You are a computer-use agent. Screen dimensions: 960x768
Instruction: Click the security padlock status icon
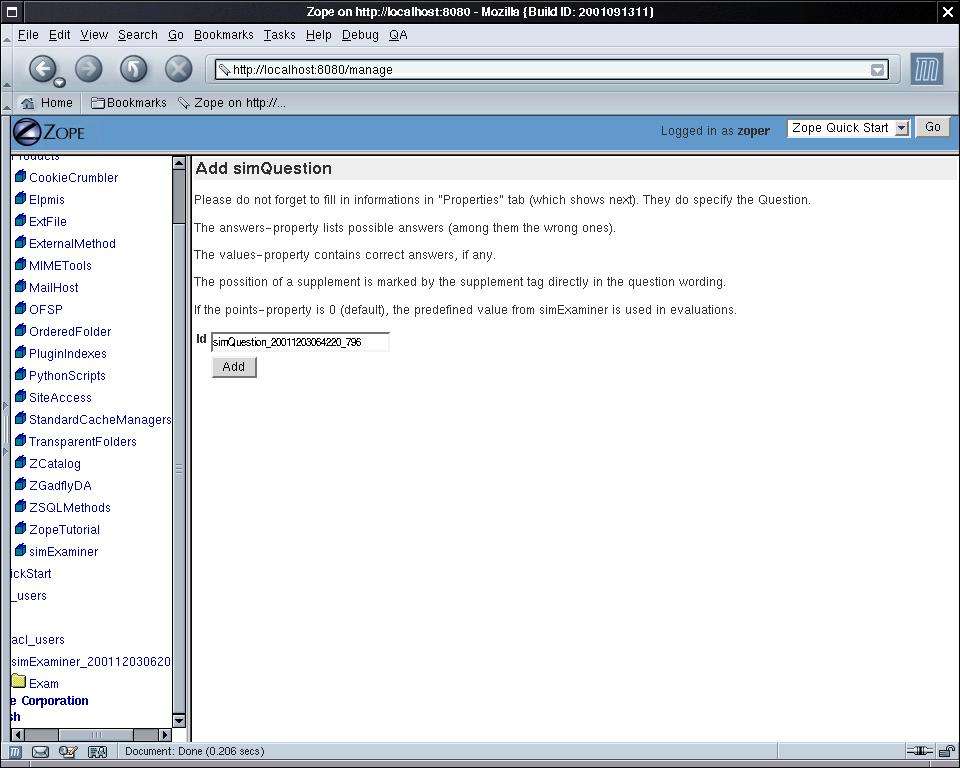[947, 751]
